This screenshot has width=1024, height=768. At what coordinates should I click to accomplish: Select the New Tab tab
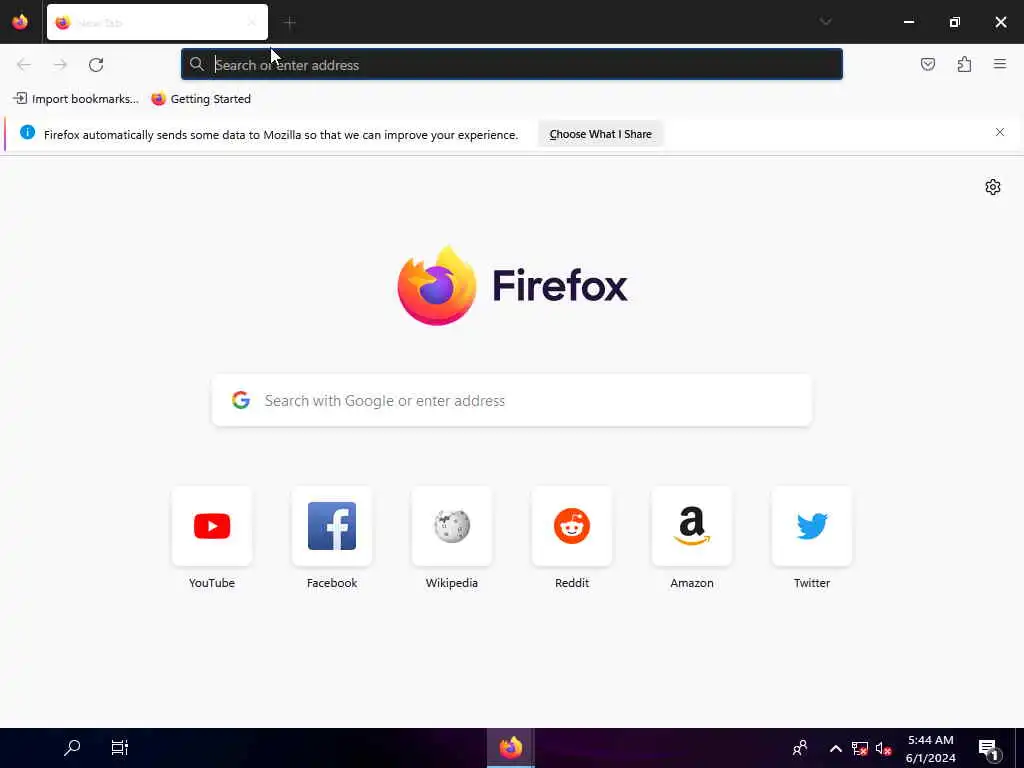click(x=157, y=22)
